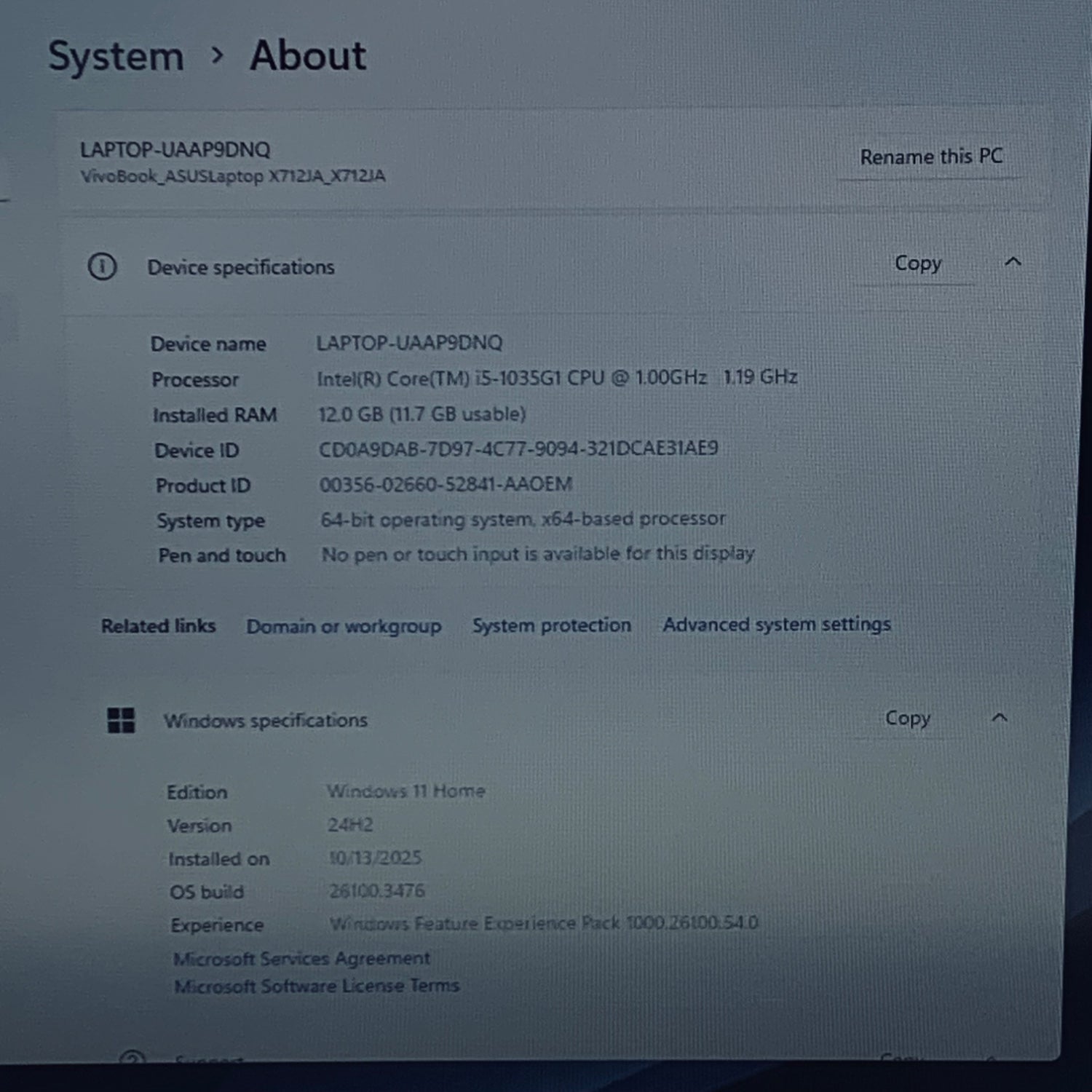1092x1092 pixels.
Task: Click the breadcrumb chevron arrow after System
Action: (216, 55)
